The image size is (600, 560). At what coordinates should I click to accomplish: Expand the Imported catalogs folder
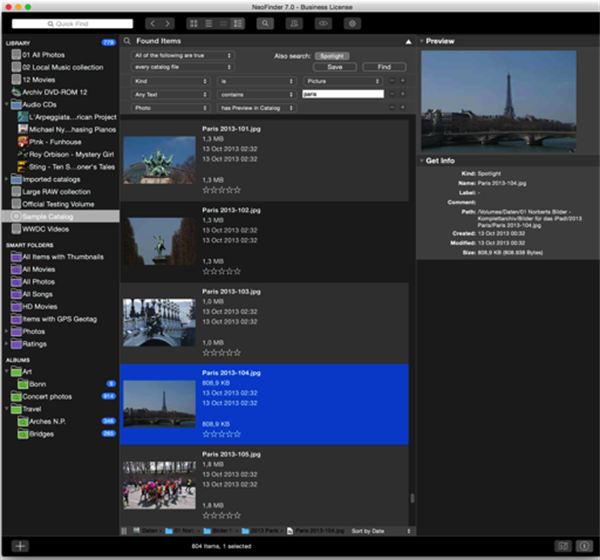pyautogui.click(x=7, y=179)
